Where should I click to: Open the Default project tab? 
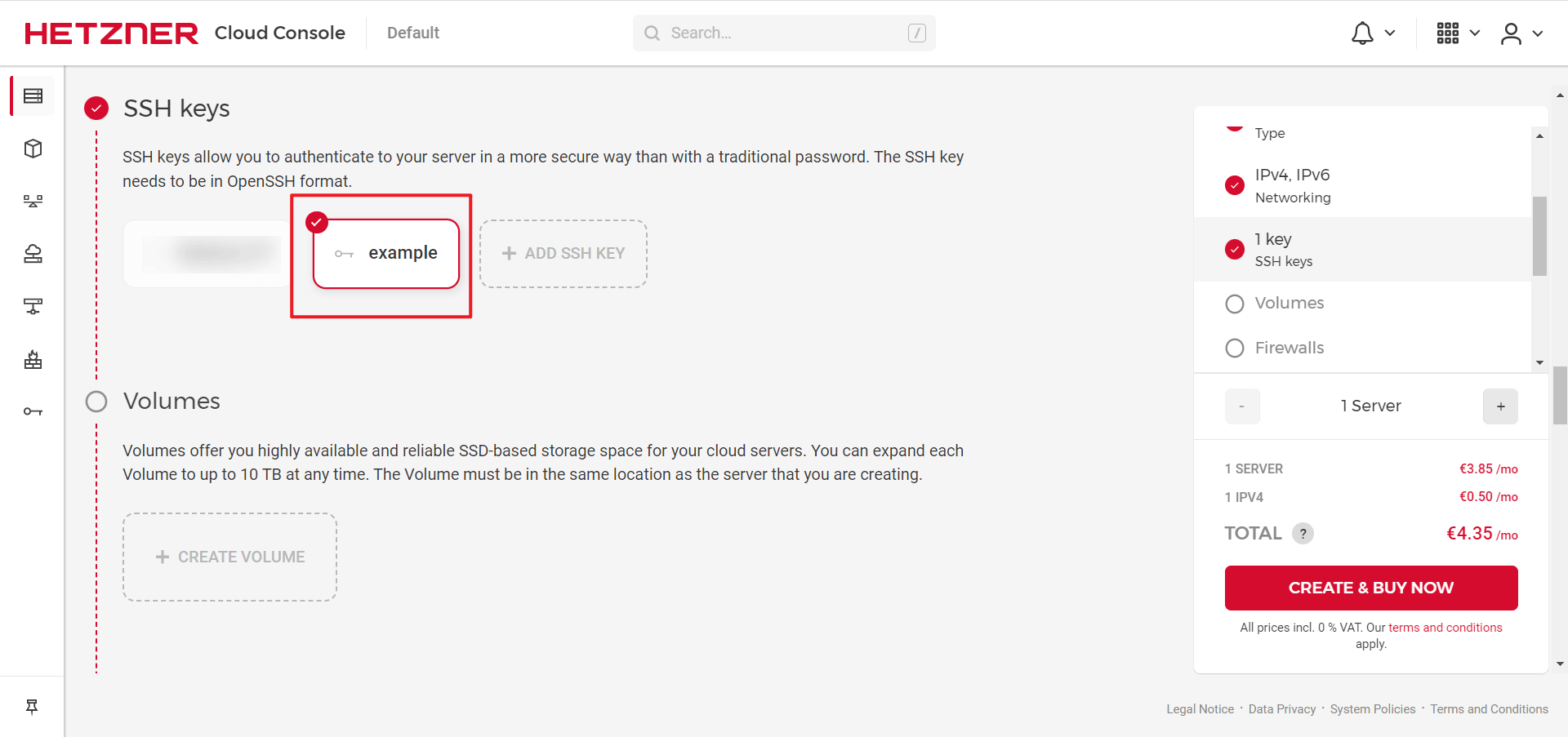click(x=413, y=33)
